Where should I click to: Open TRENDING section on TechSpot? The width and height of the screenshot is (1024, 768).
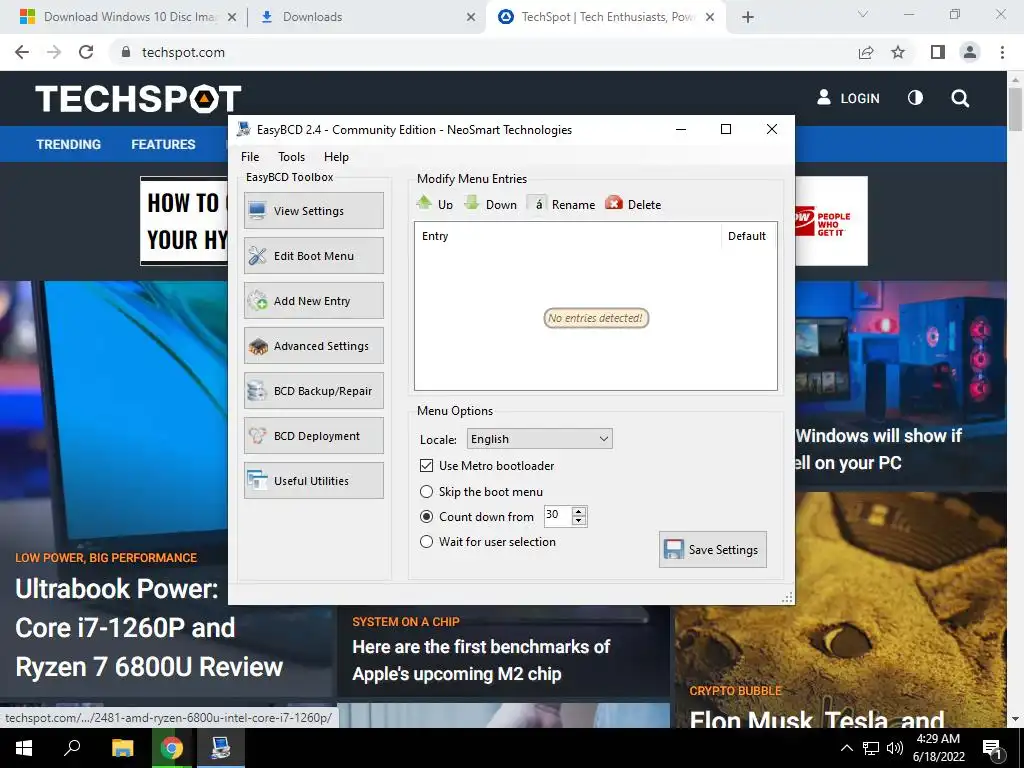click(69, 144)
